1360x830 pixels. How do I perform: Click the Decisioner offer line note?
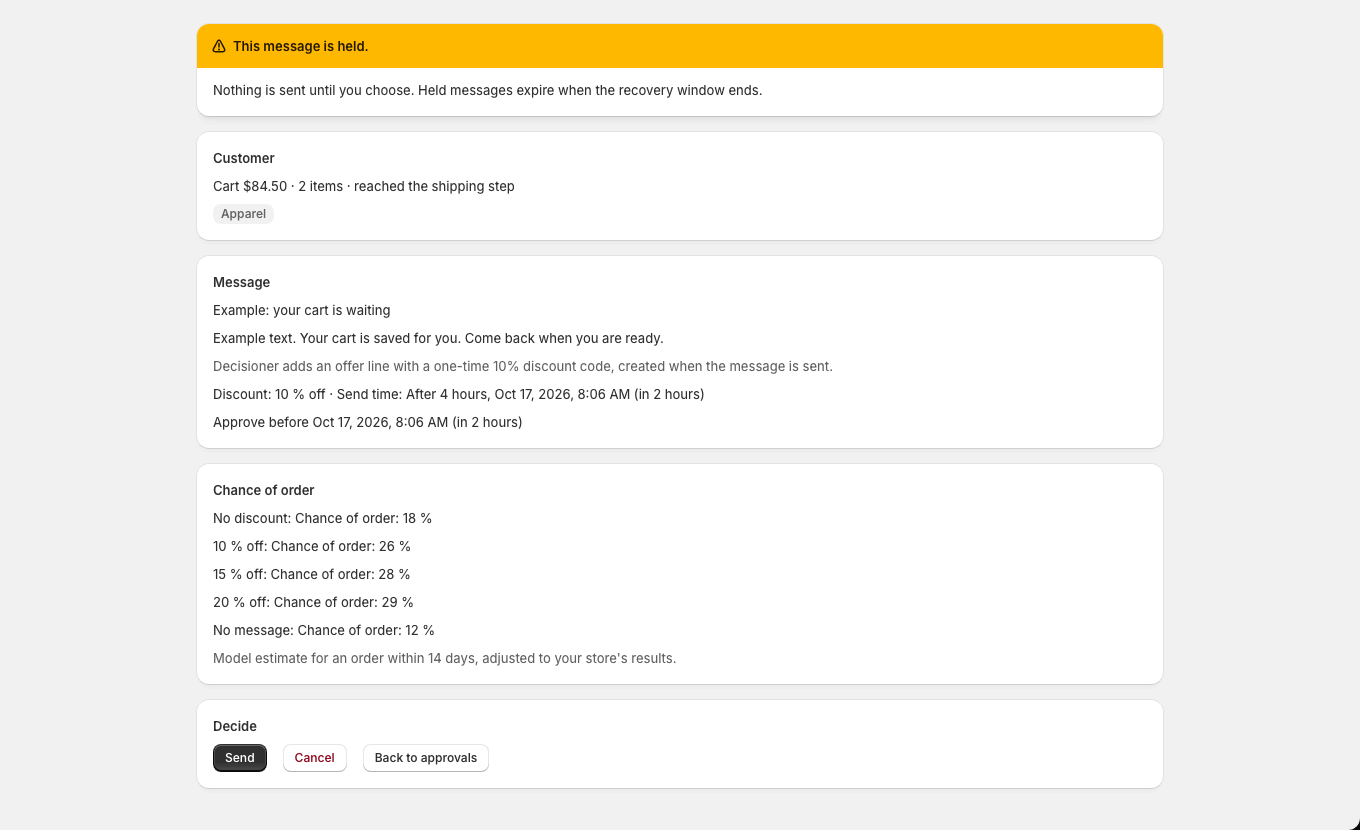coord(523,366)
